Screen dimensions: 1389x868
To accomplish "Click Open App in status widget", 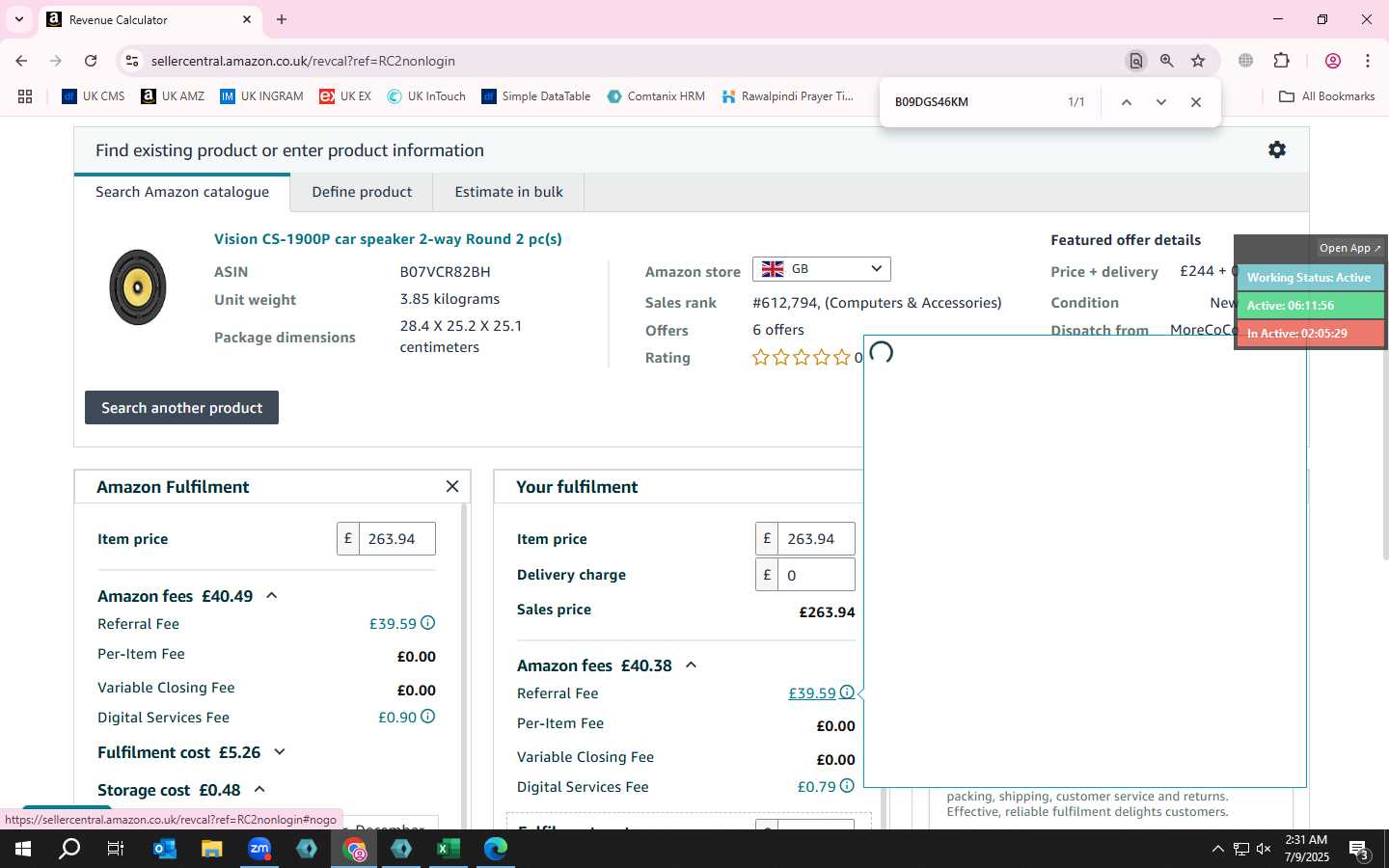I will [x=1349, y=248].
